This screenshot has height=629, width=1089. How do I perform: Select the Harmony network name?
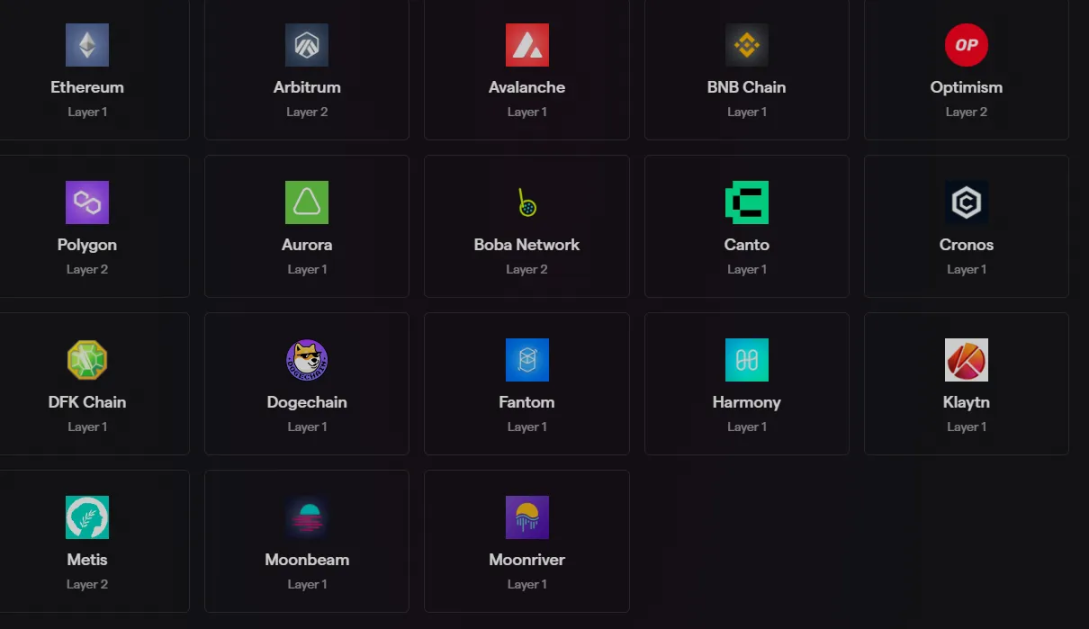746,402
